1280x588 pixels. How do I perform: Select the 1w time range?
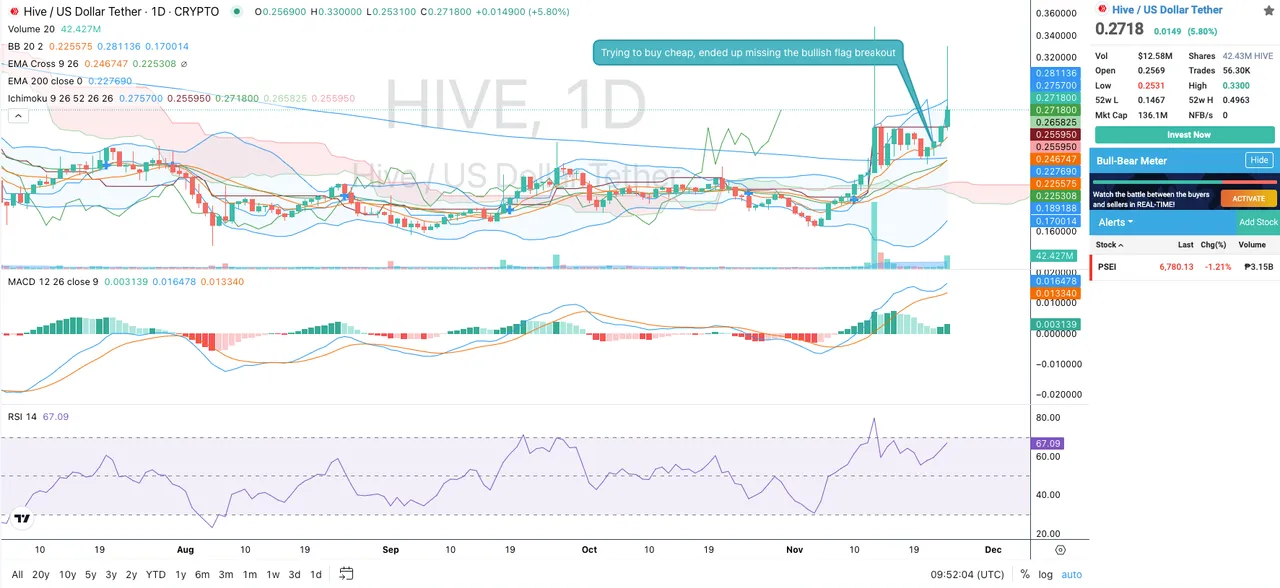[273, 574]
